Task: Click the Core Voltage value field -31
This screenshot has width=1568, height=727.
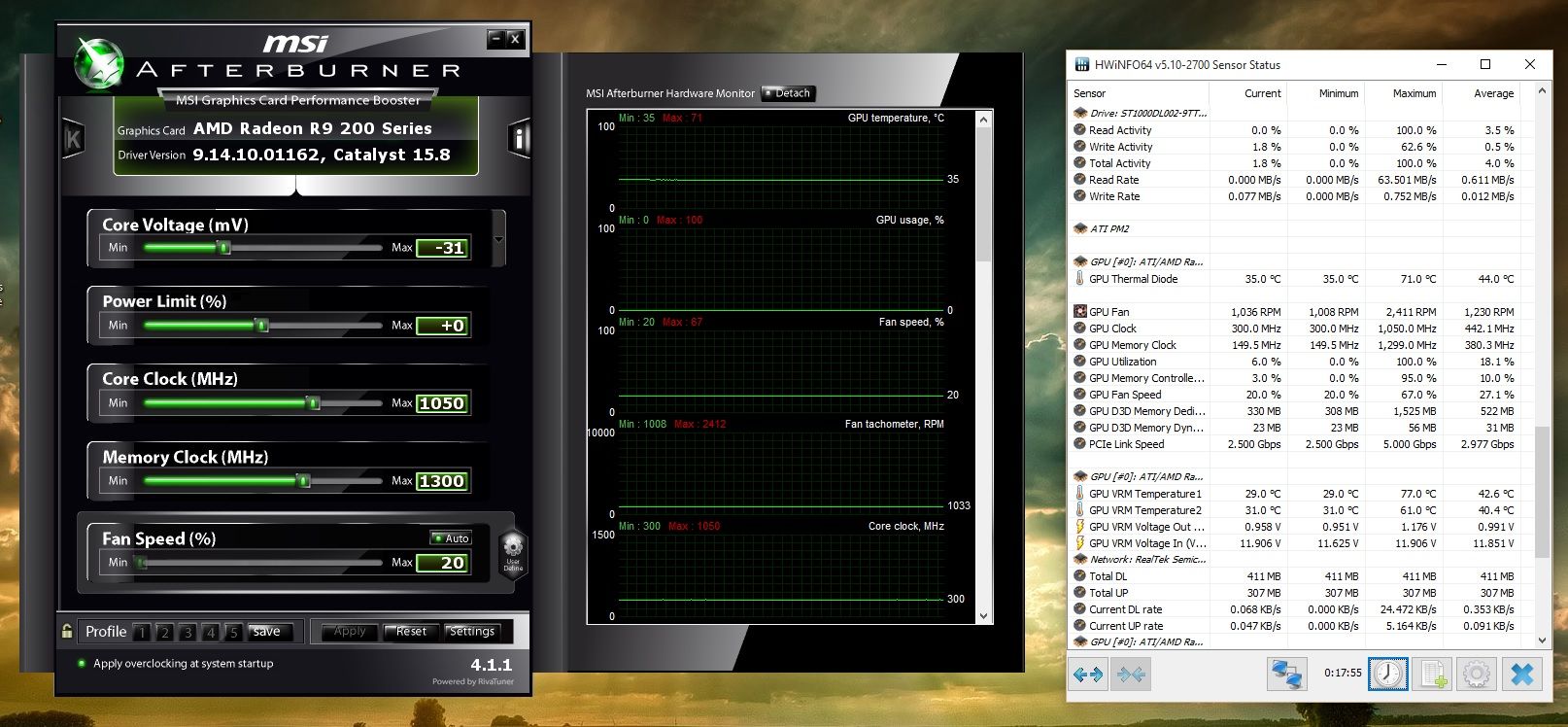Action: click(x=443, y=248)
